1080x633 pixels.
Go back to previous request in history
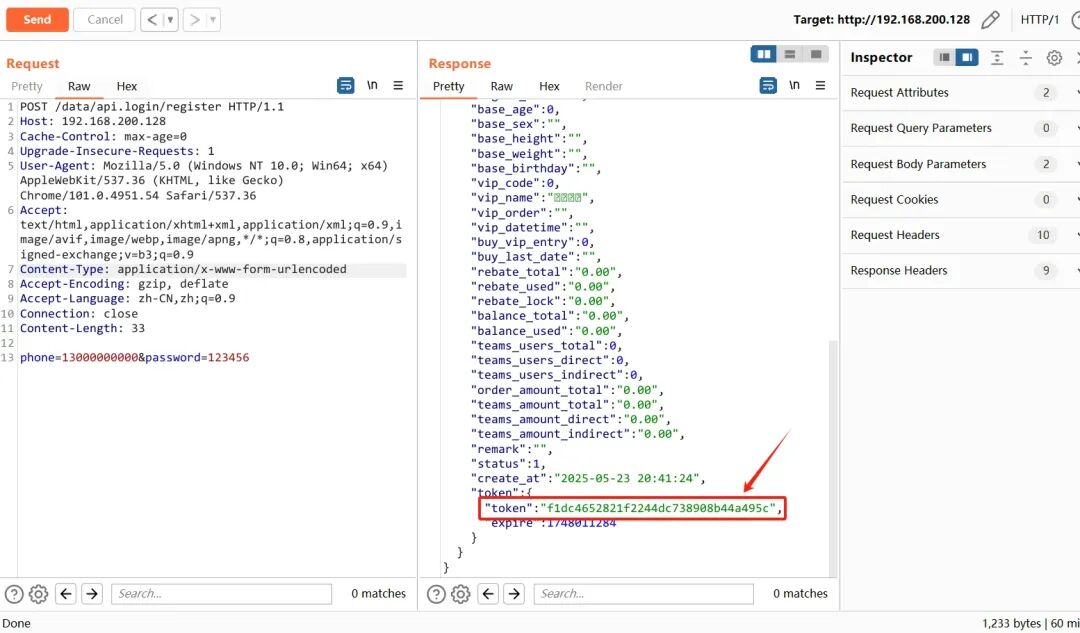(152, 19)
